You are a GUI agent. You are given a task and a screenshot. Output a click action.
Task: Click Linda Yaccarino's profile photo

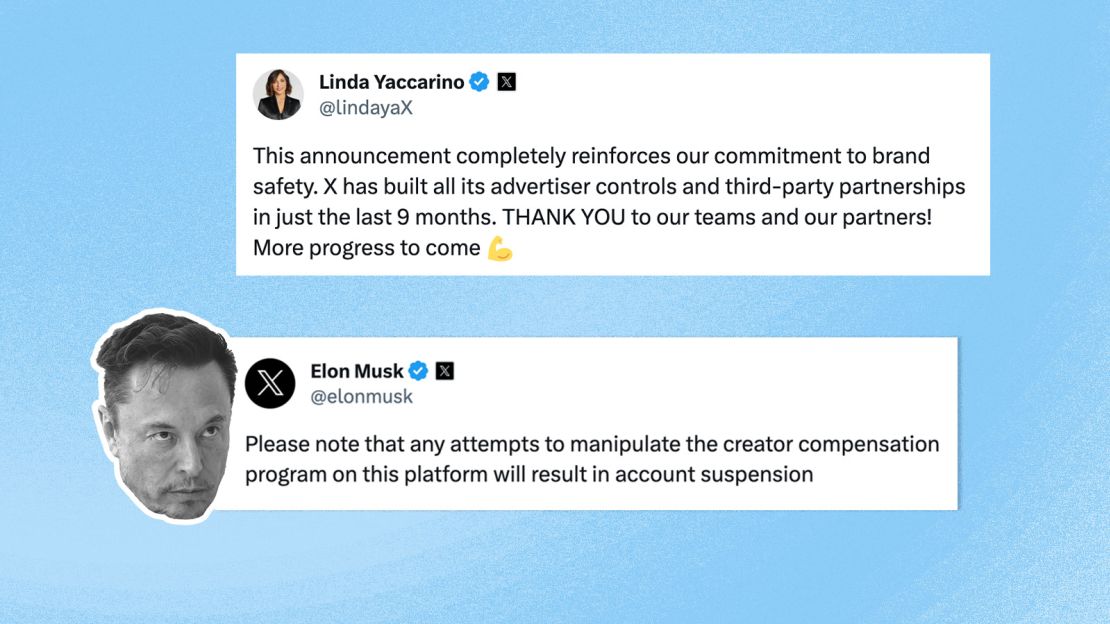point(278,94)
